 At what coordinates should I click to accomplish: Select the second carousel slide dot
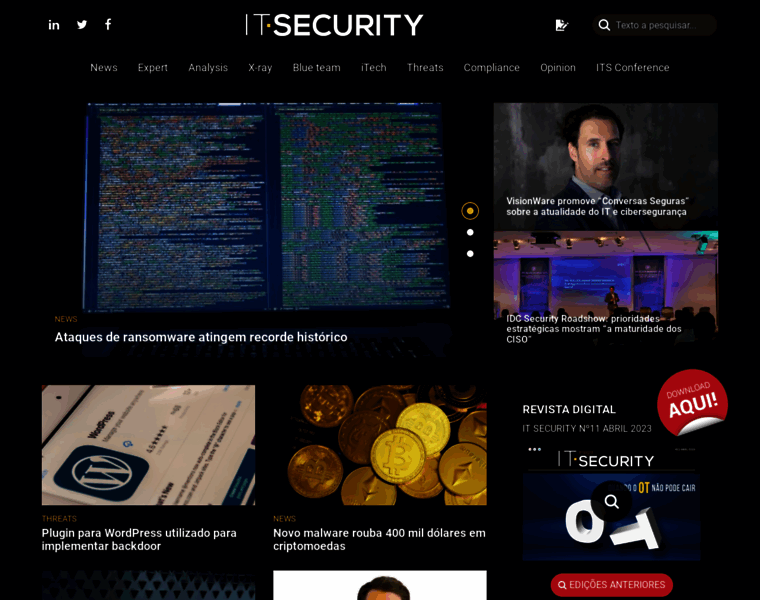(470, 232)
